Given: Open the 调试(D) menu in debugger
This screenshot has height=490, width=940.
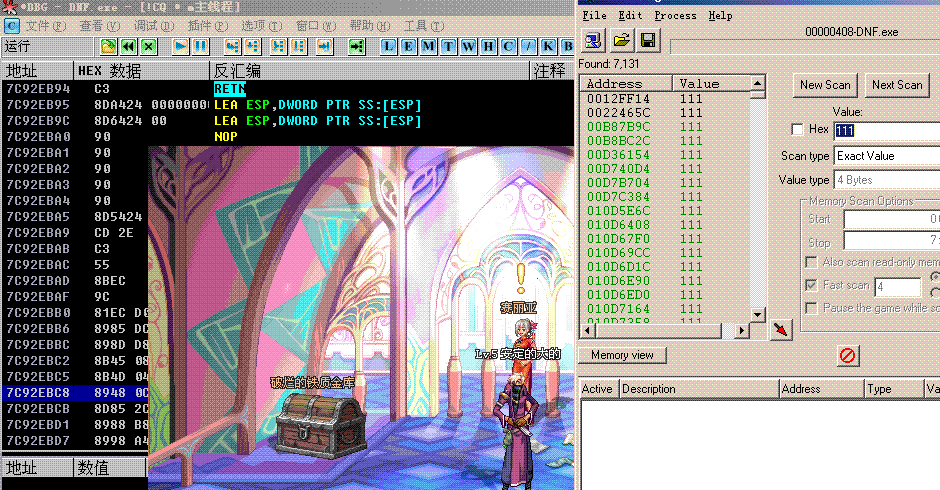Looking at the screenshot, I should [x=153, y=26].
